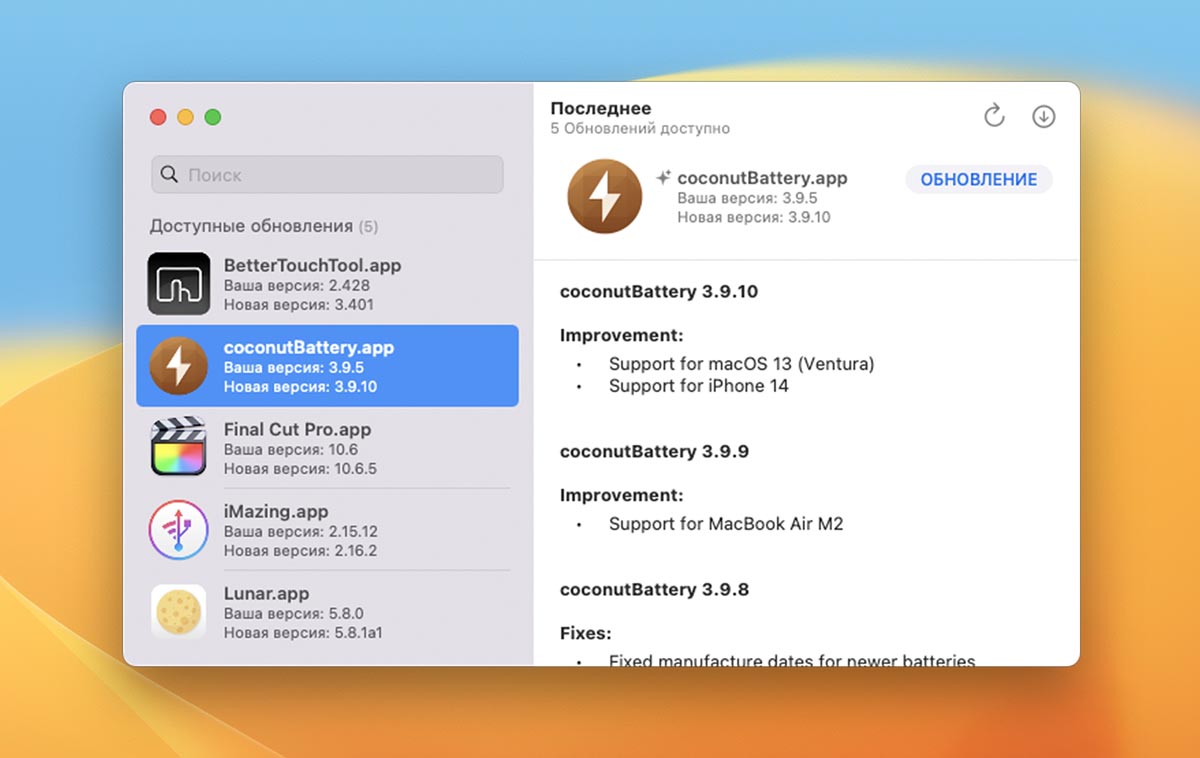Click Fixed manufacture dates for newer batteries line
1200x758 pixels.
792,660
